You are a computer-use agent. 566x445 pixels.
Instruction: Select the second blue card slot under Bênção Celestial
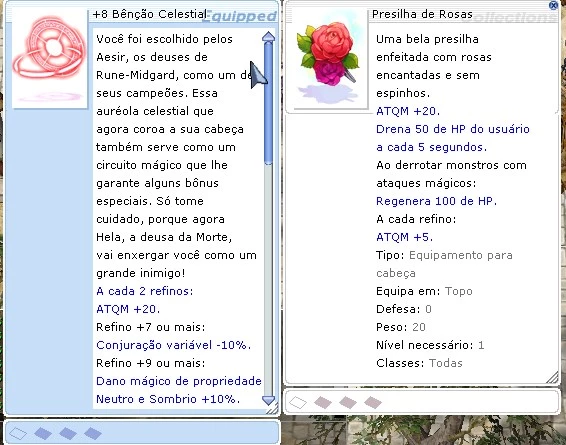point(43,433)
